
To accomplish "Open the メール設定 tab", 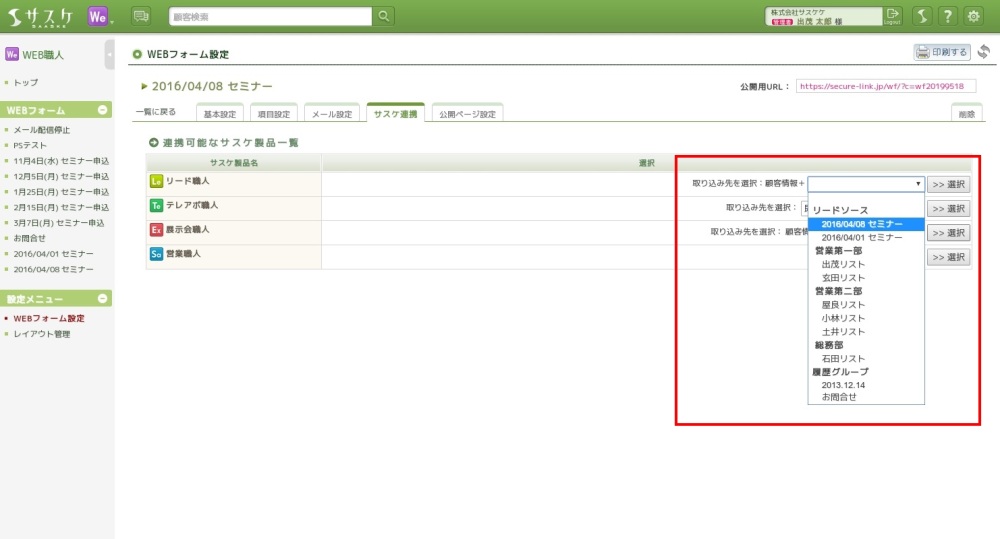I will 331,114.
